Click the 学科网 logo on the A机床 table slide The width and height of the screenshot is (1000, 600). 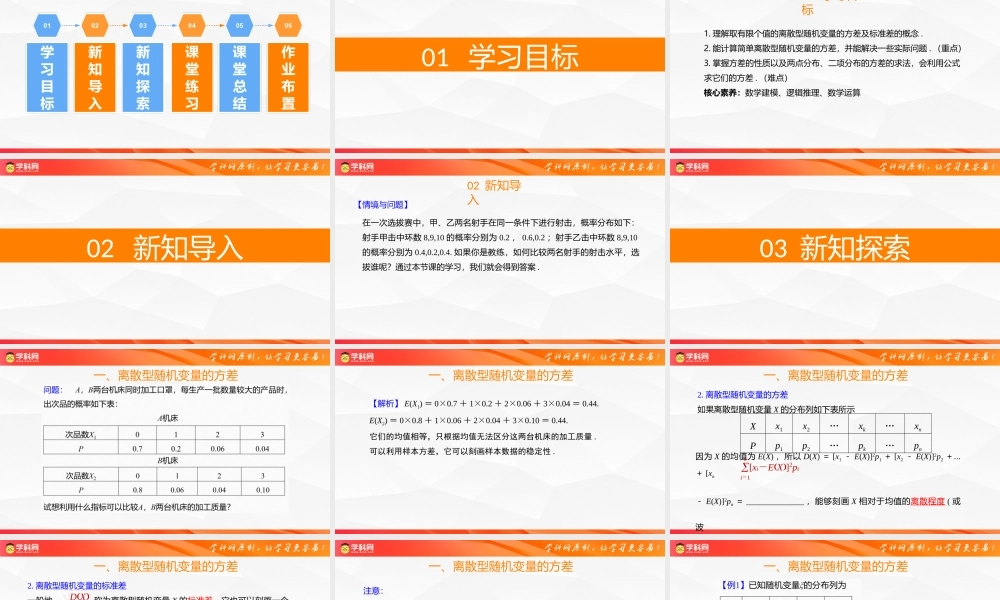tap(22, 357)
